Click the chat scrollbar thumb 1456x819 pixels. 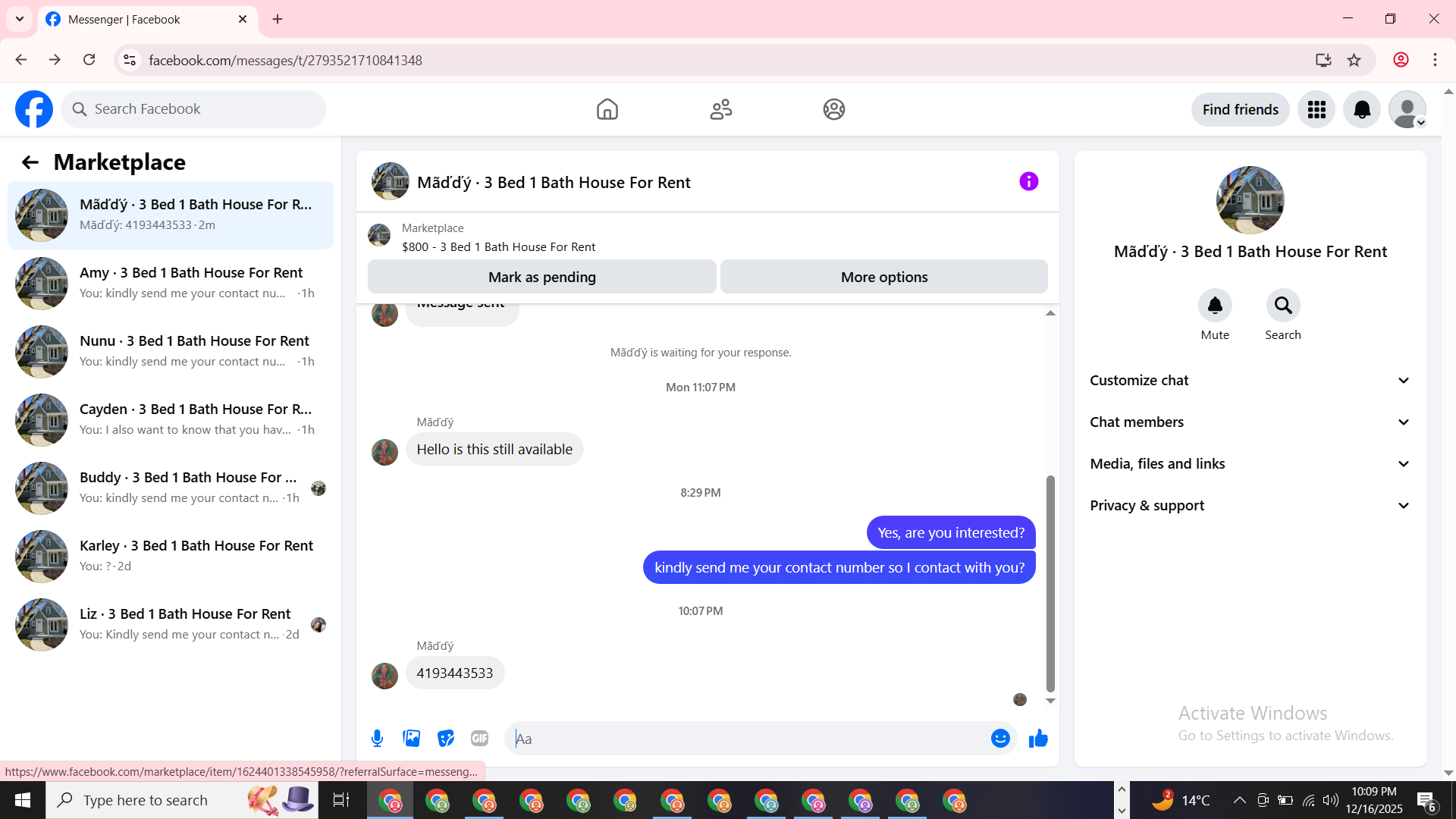tap(1050, 584)
